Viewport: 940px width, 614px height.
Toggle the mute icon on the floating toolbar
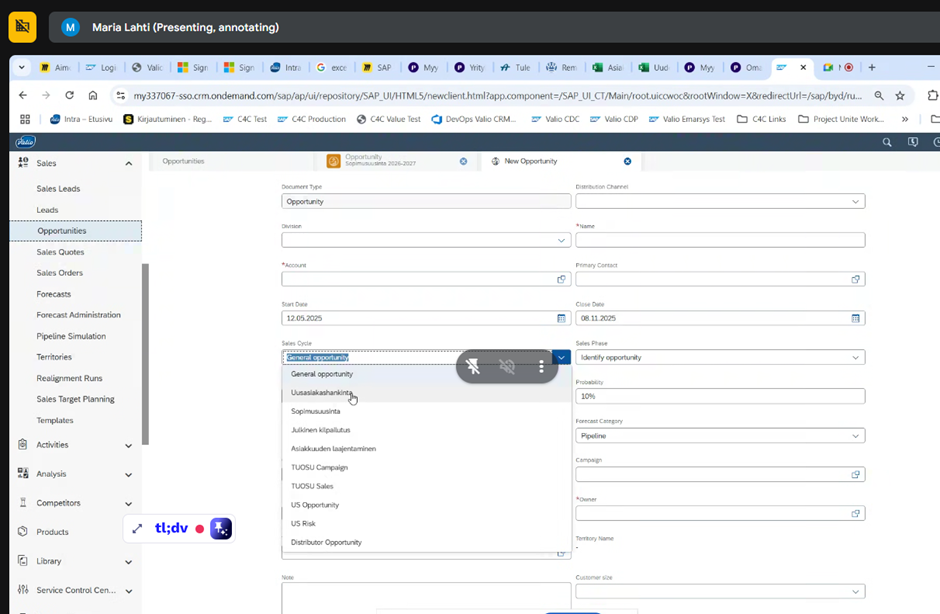tap(507, 367)
